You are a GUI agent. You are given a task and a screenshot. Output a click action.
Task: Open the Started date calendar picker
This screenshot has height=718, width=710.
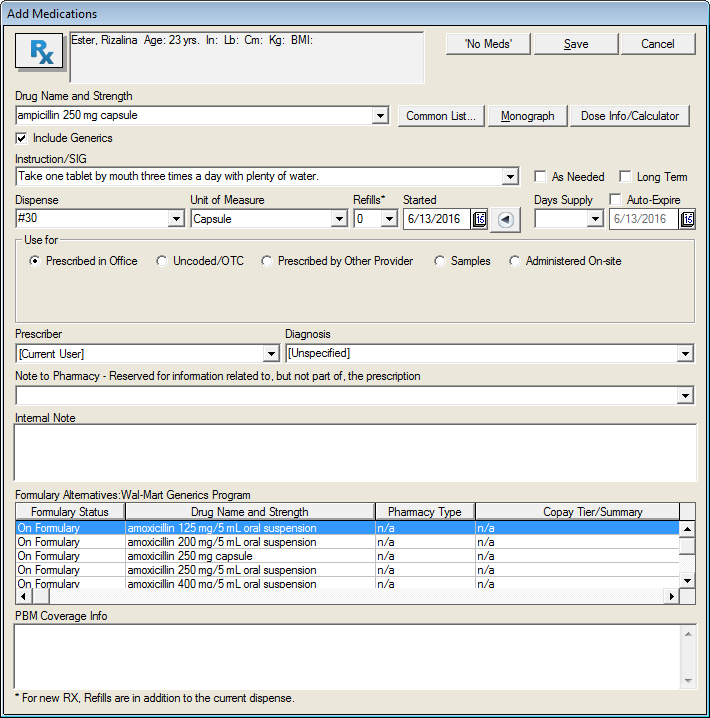tap(479, 219)
